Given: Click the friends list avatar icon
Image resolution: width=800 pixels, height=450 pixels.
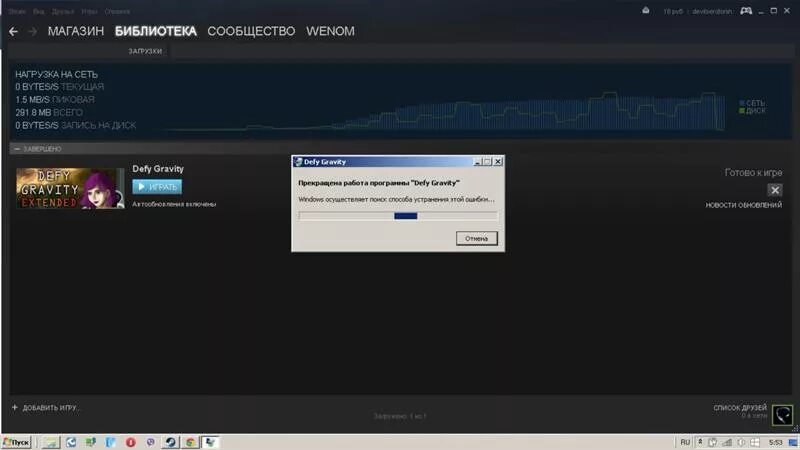Looking at the screenshot, I should (x=782, y=414).
